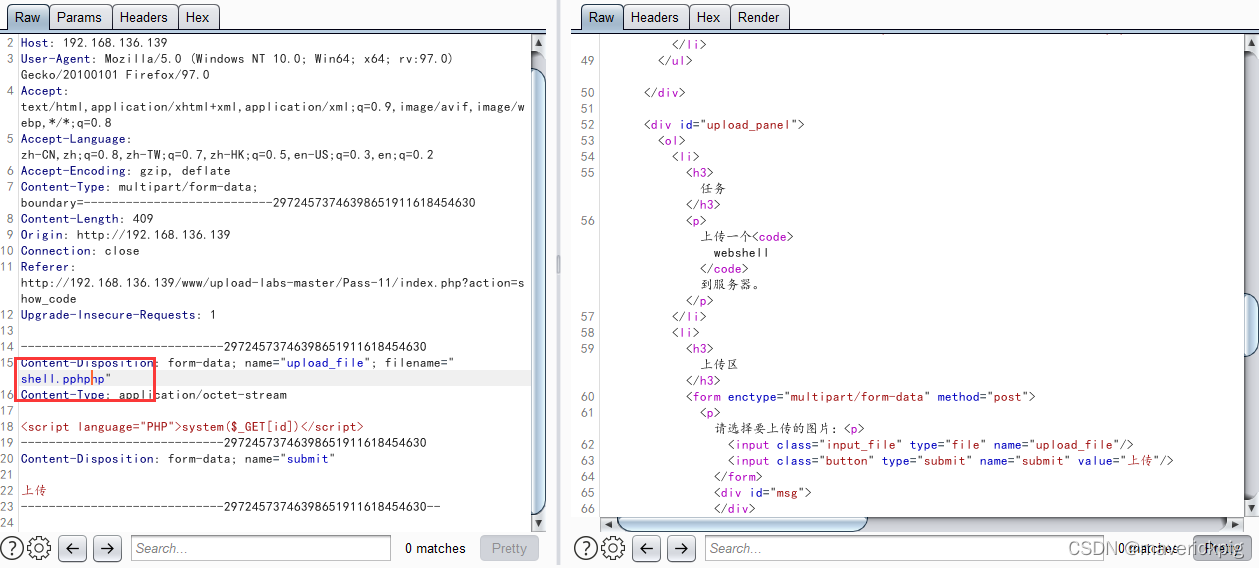Open the request Hex tab
Screen dimensions: 1259x568
click(x=198, y=17)
